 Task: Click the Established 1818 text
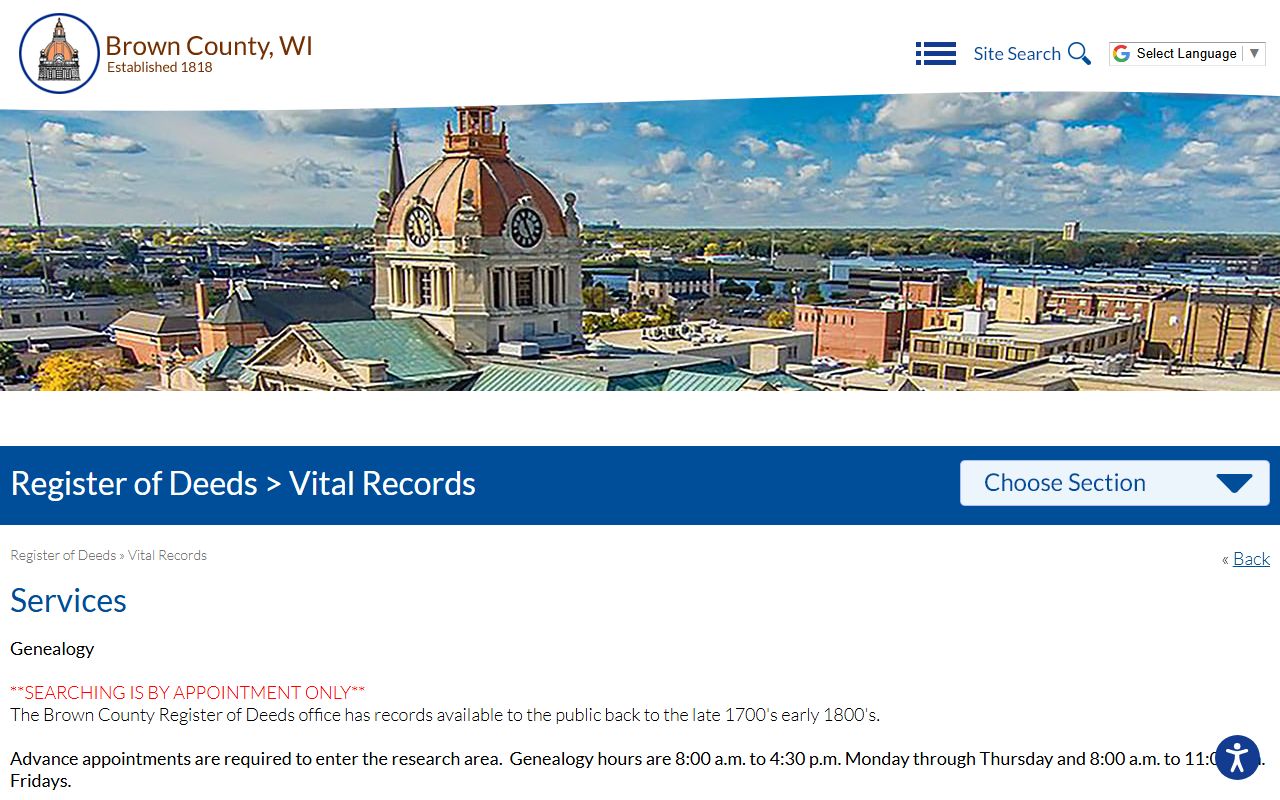(x=160, y=68)
